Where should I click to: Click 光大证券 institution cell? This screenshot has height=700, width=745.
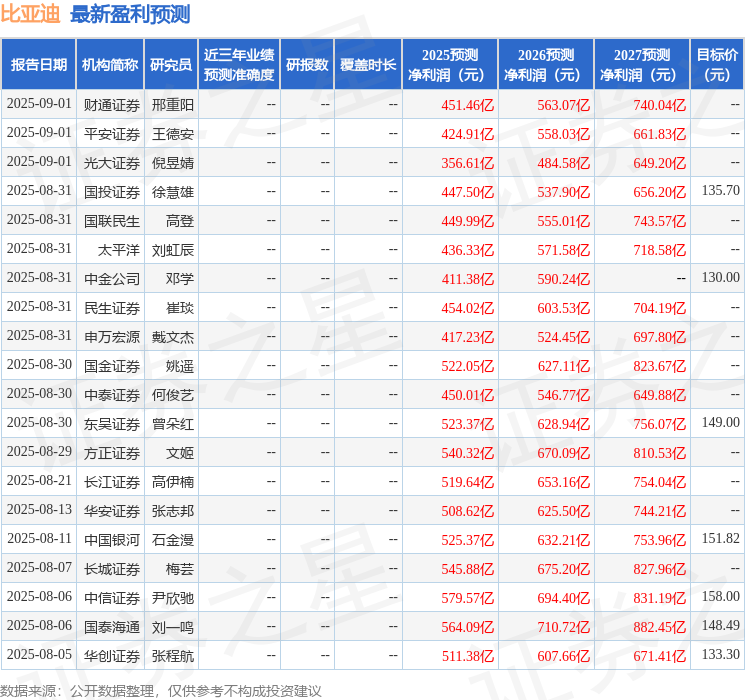112,163
